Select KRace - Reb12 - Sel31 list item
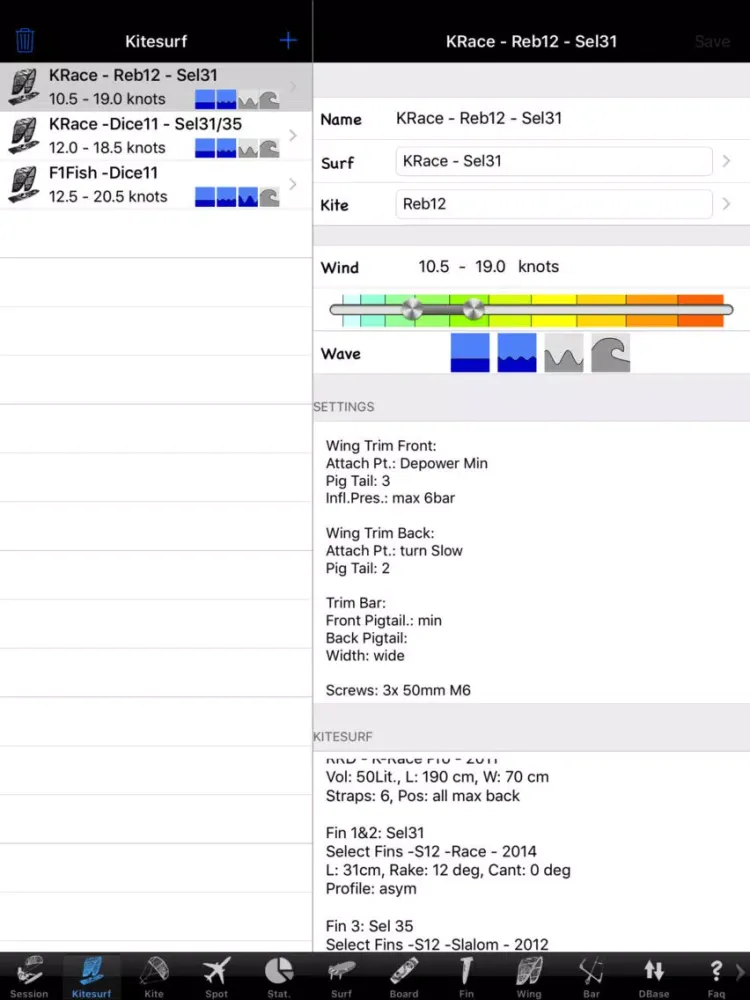Image resolution: width=750 pixels, height=1000 pixels. [x=156, y=87]
